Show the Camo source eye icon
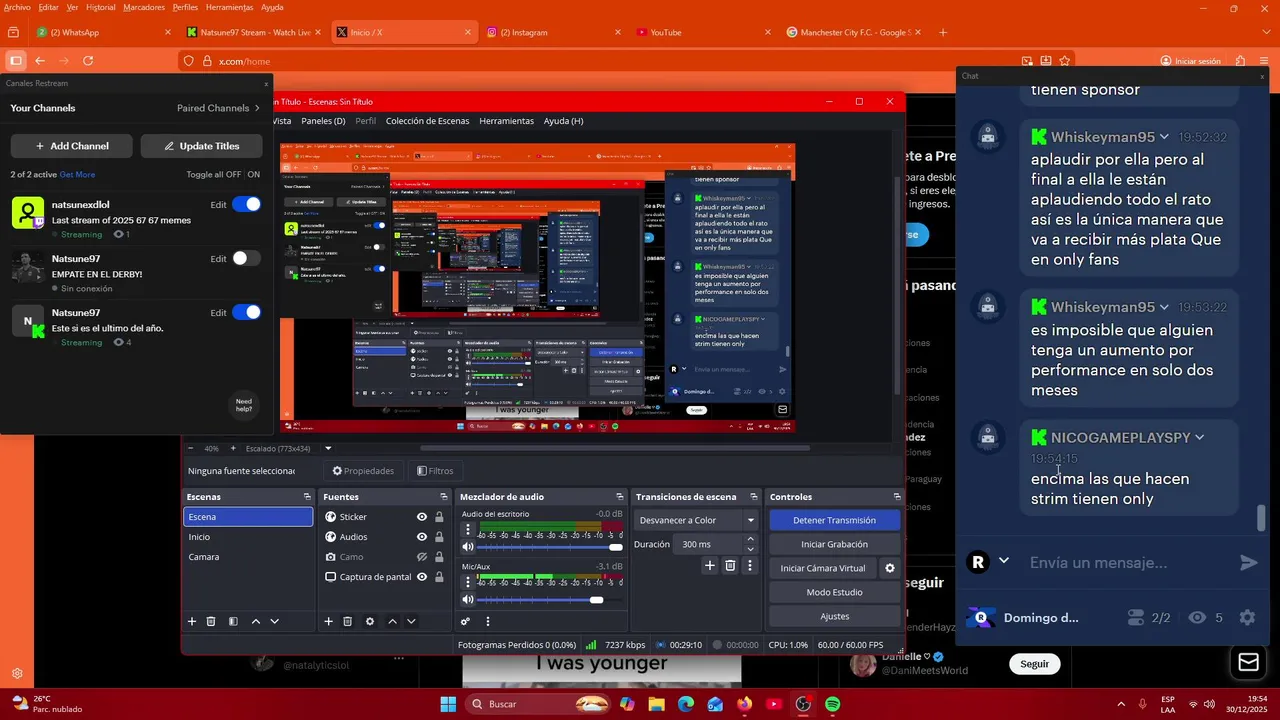This screenshot has height=720, width=1280. pos(422,557)
